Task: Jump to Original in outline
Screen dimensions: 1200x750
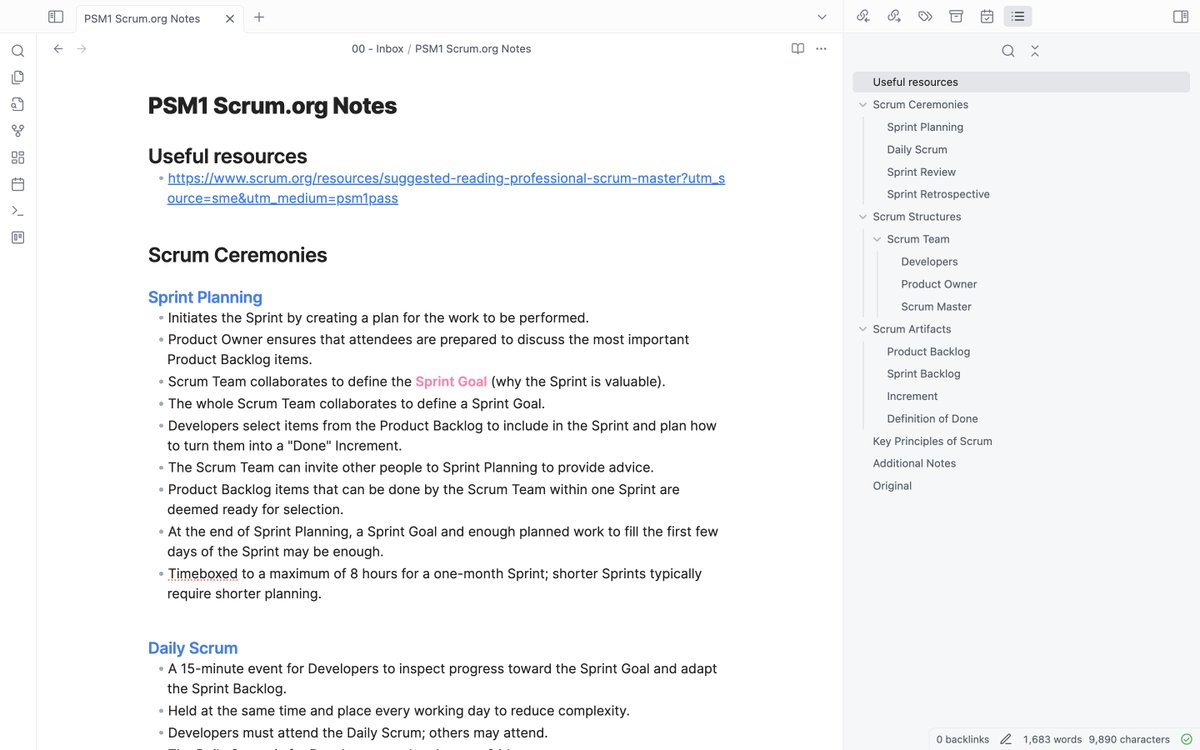Action: click(892, 486)
